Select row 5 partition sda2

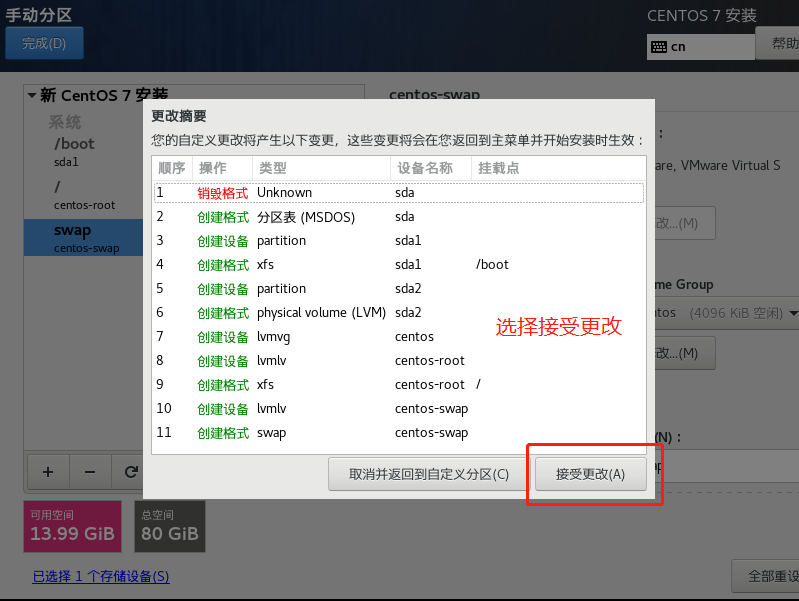399,289
